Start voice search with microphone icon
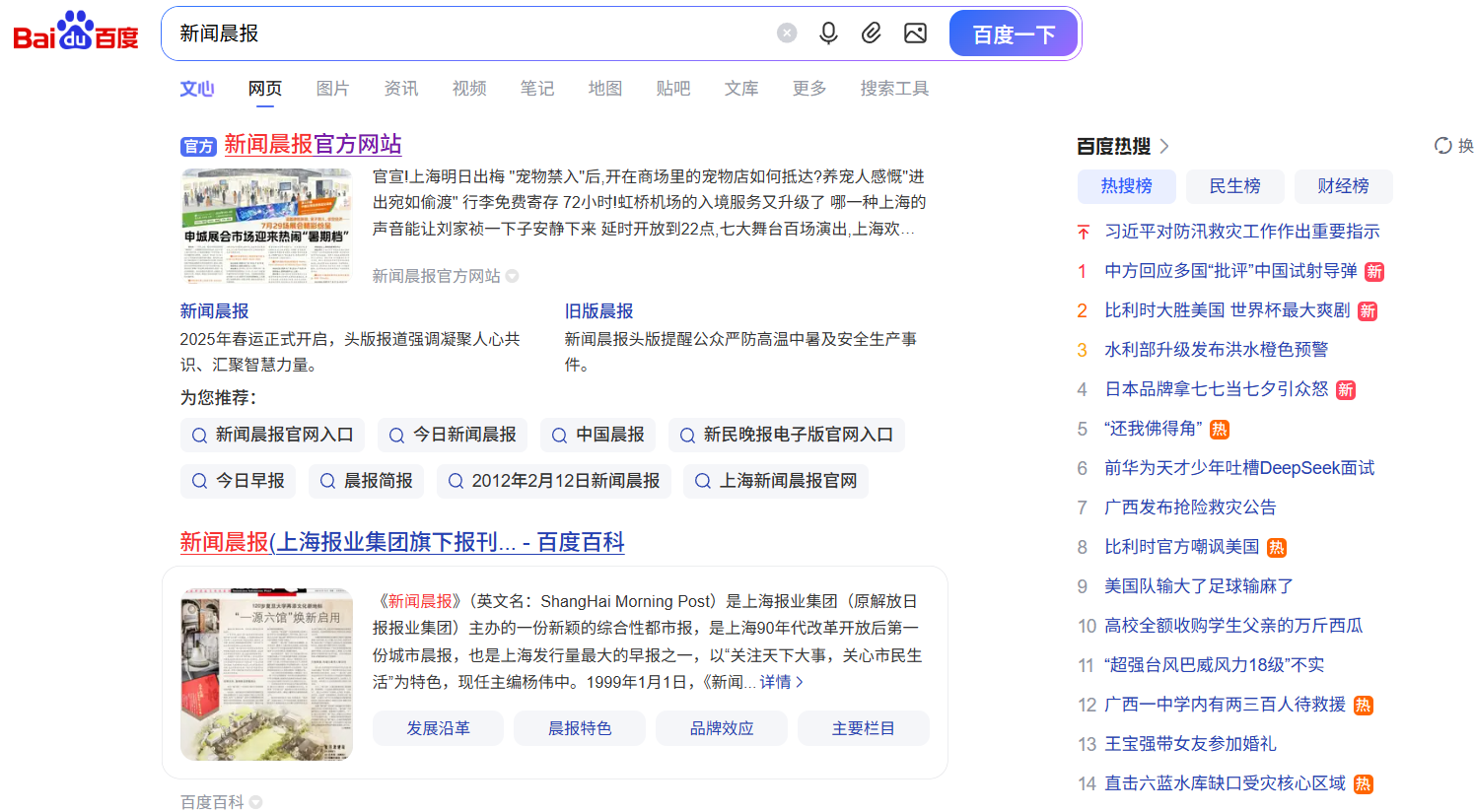1474x812 pixels. [x=828, y=34]
